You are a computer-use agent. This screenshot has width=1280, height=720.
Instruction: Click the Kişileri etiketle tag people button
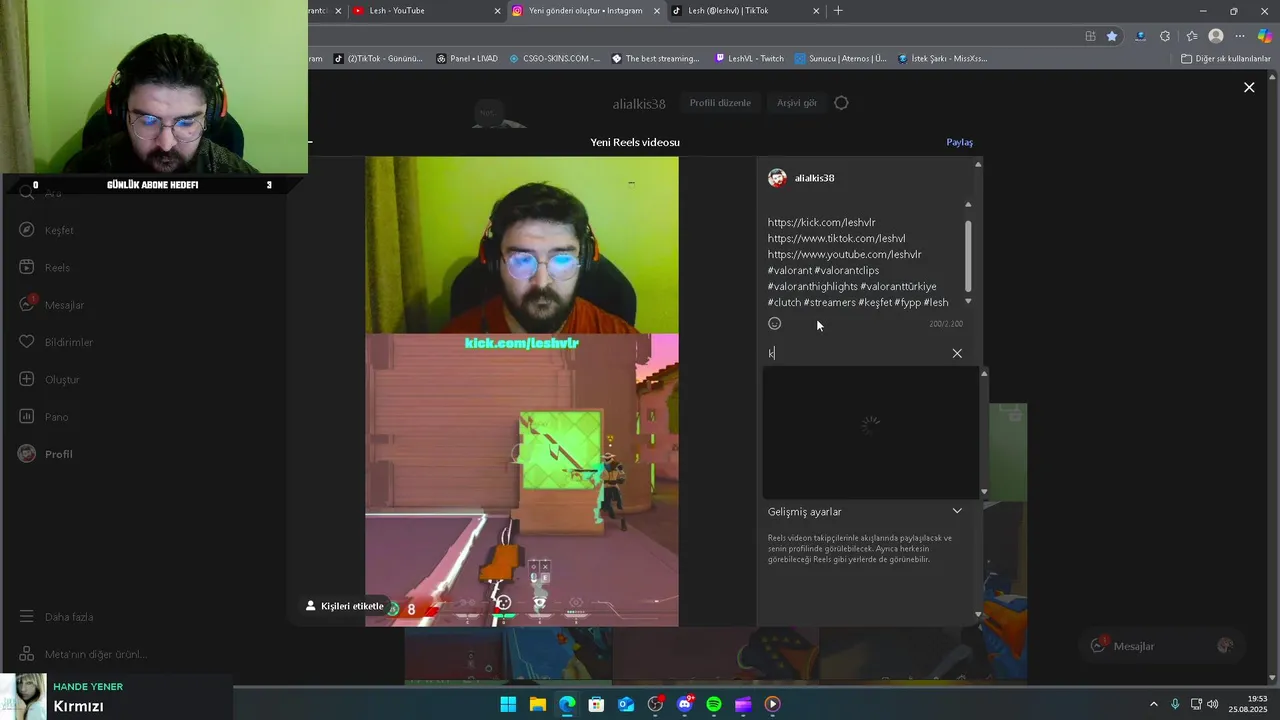[345, 606]
